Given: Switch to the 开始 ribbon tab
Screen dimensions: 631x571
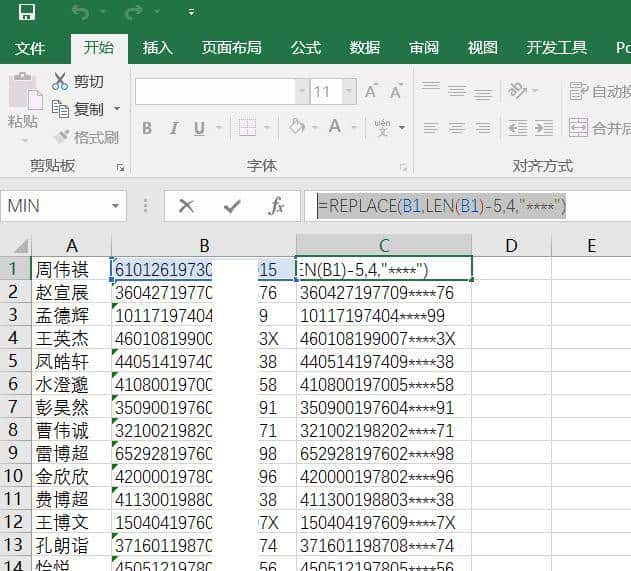Looking at the screenshot, I should tap(99, 48).
